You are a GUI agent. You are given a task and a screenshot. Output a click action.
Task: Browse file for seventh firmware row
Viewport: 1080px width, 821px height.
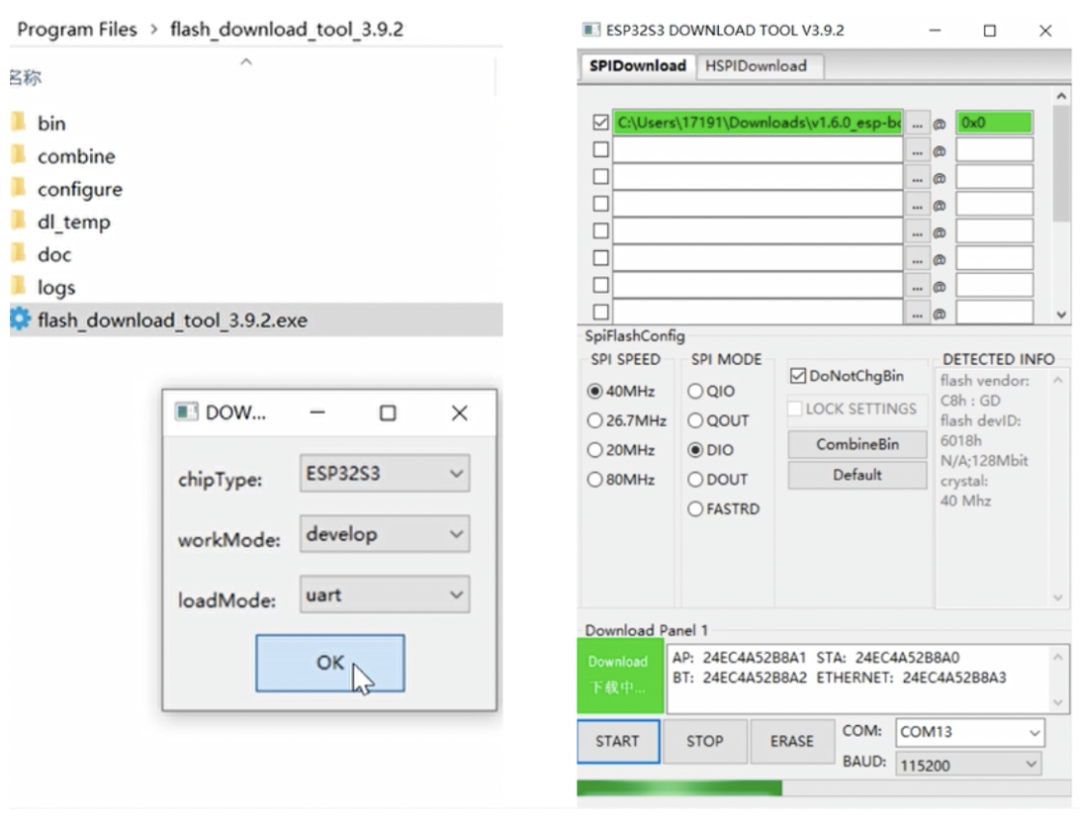(x=917, y=286)
